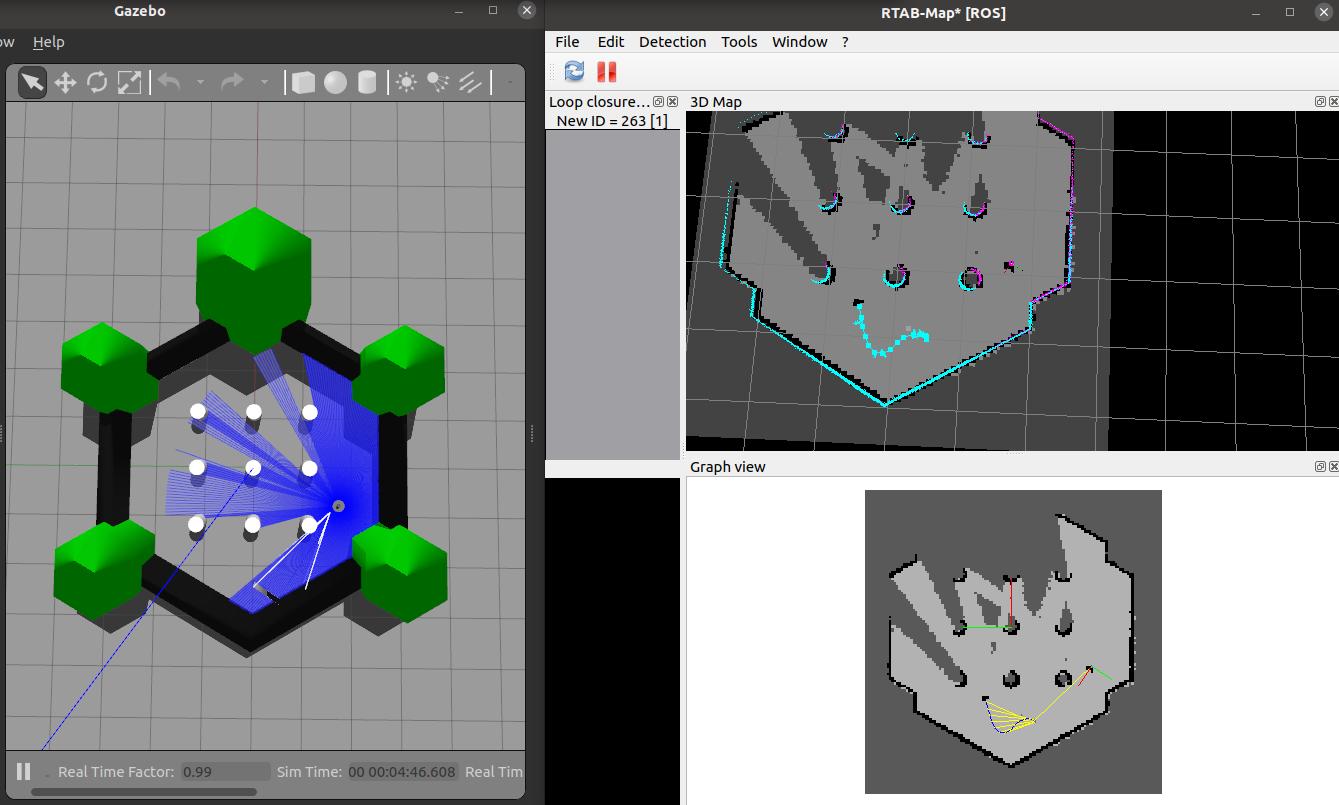Insert a sphere shape into the scene
This screenshot has height=805, width=1339.
point(335,82)
